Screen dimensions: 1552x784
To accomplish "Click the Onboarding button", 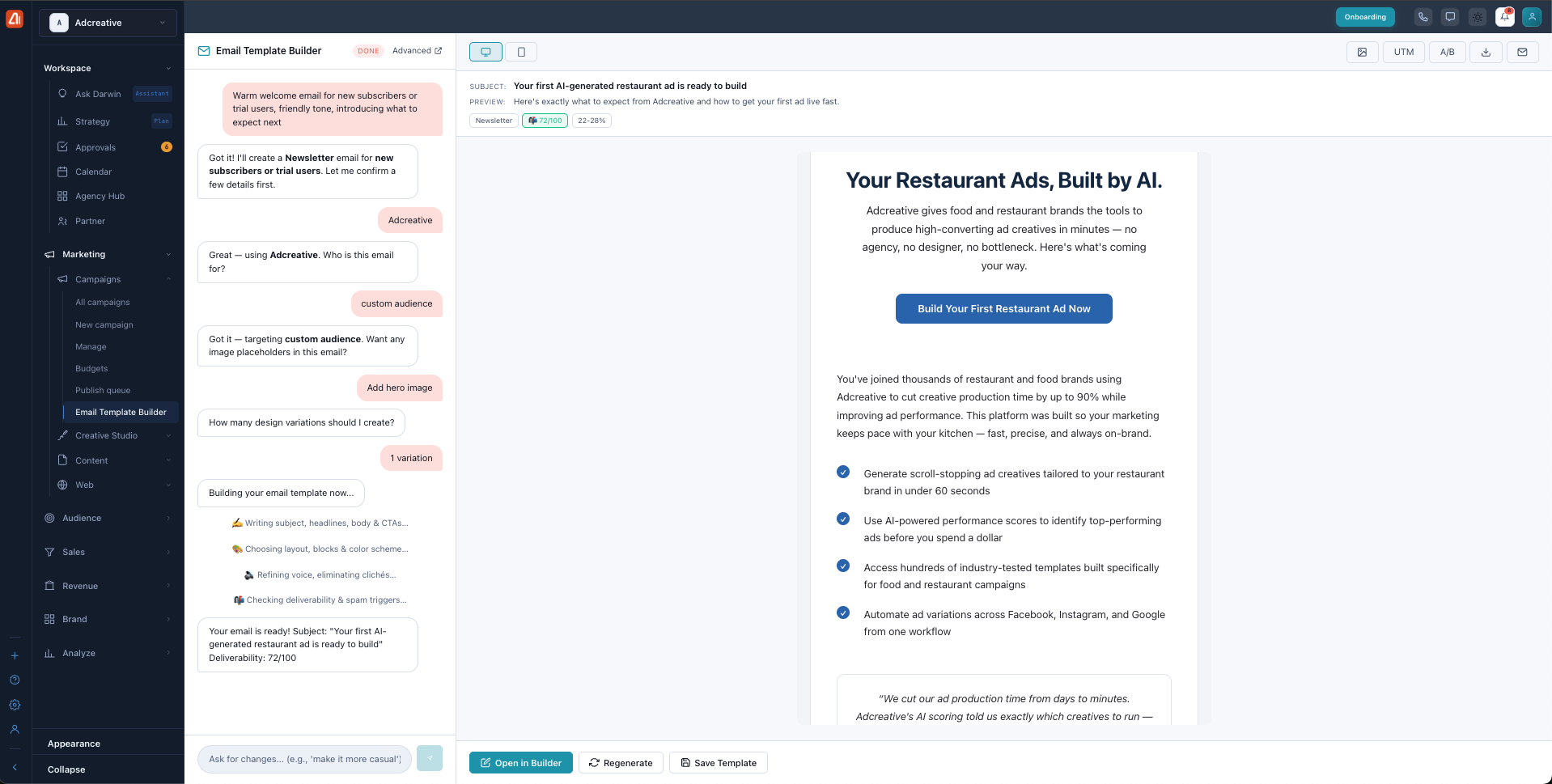I will click(1365, 17).
